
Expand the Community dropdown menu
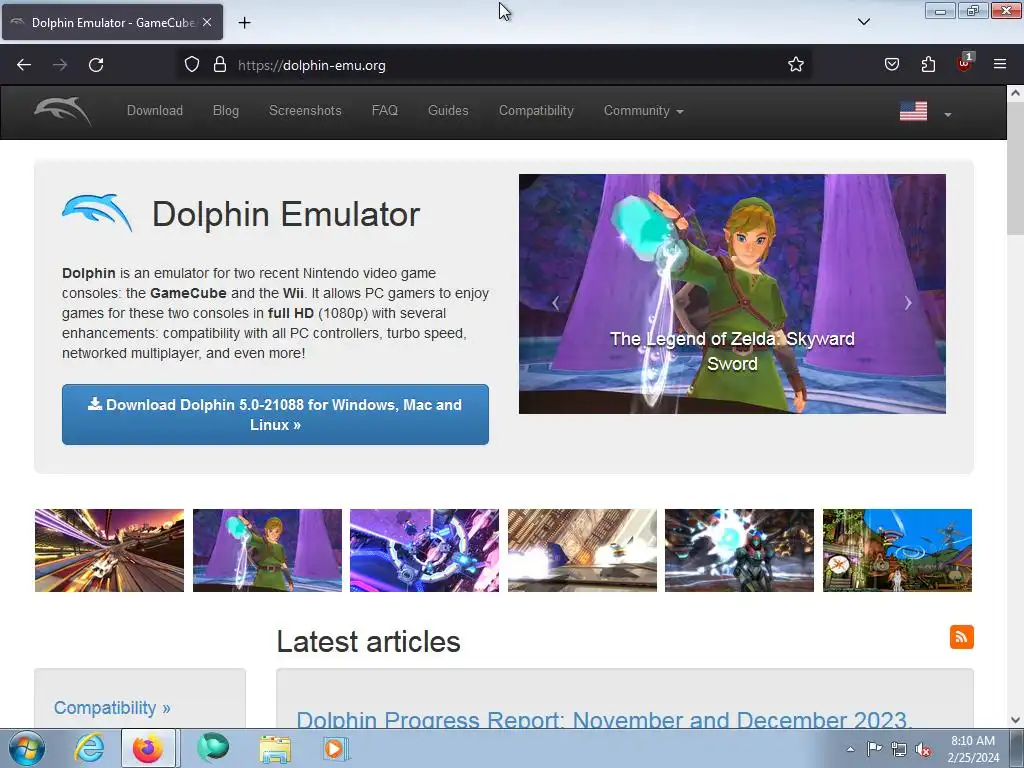pos(643,110)
